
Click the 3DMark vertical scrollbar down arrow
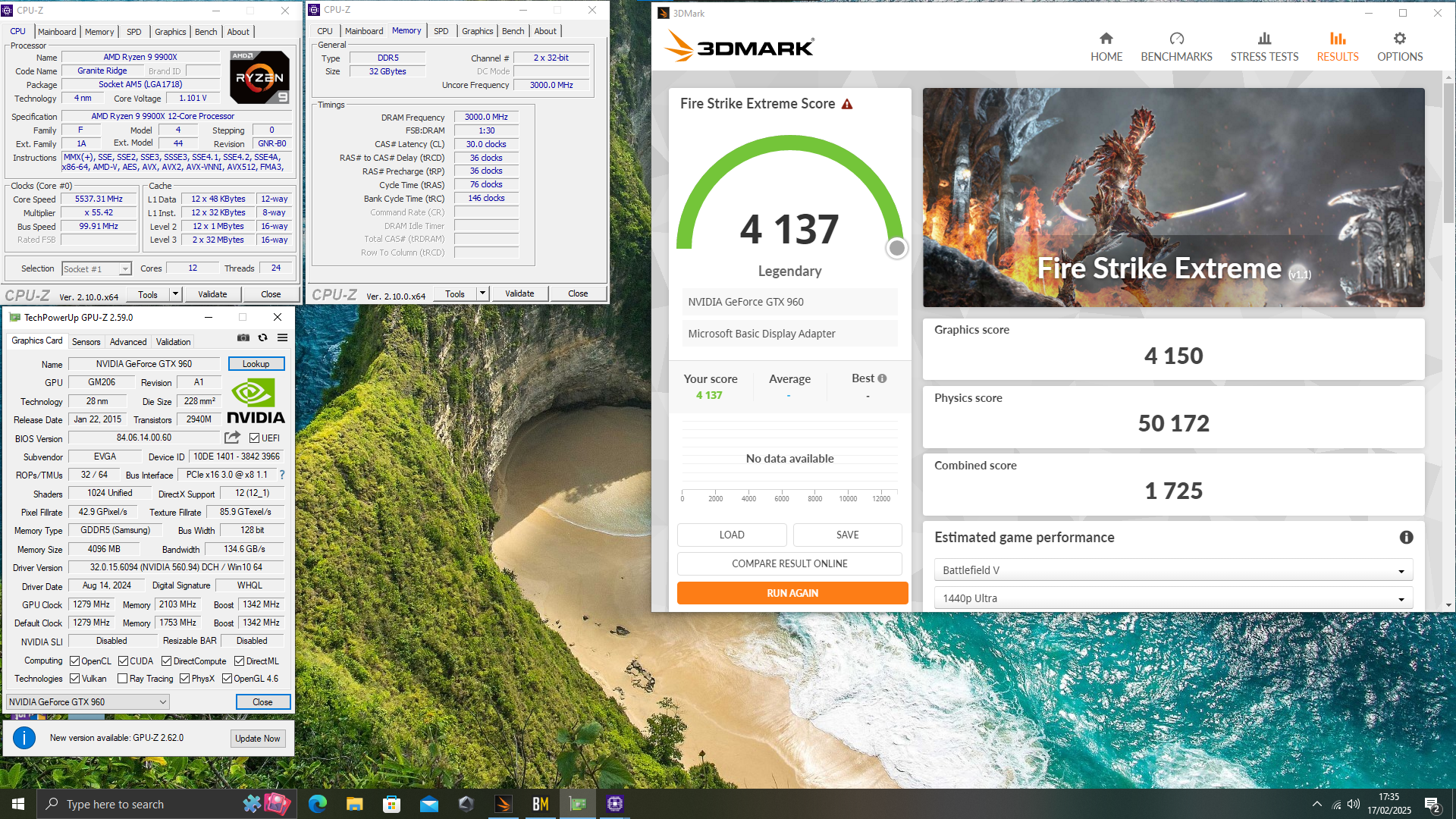pos(1448,605)
